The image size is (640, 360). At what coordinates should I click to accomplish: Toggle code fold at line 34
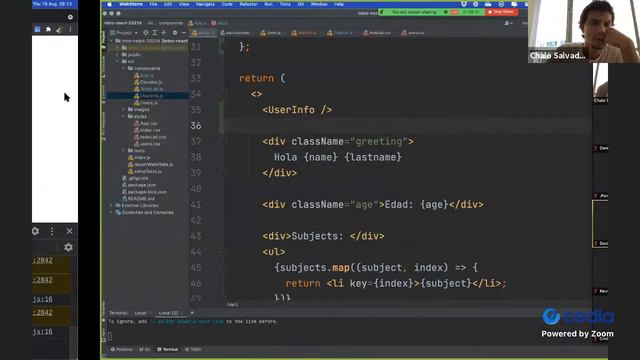pyautogui.click(x=222, y=94)
